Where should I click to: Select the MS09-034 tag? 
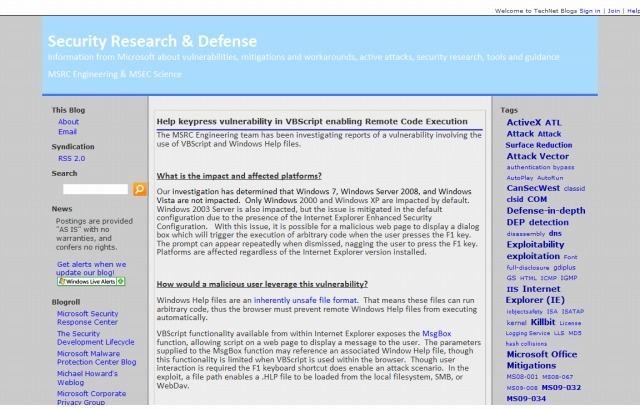pyautogui.click(x=526, y=399)
